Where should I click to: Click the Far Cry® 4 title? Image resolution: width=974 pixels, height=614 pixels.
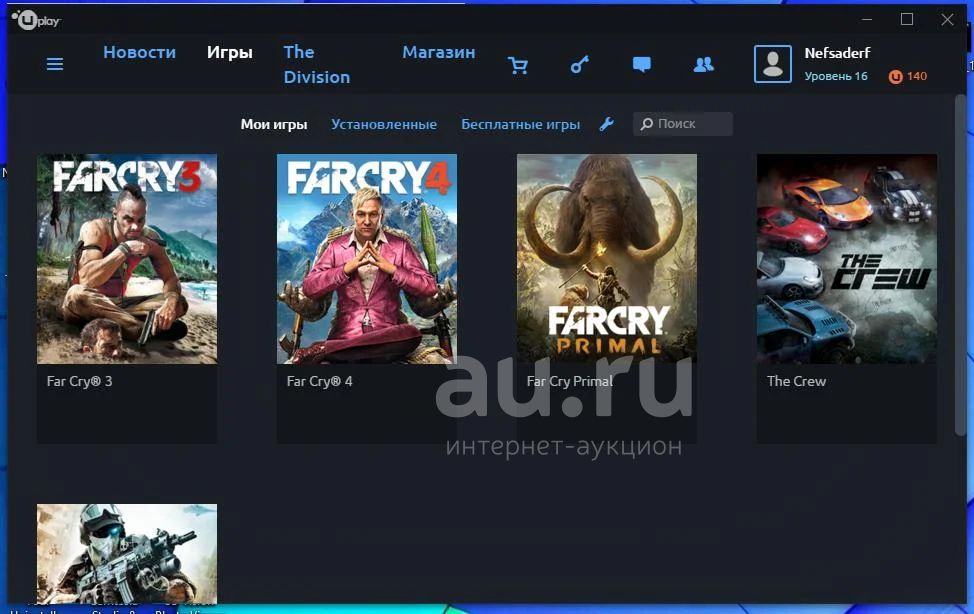(x=319, y=382)
